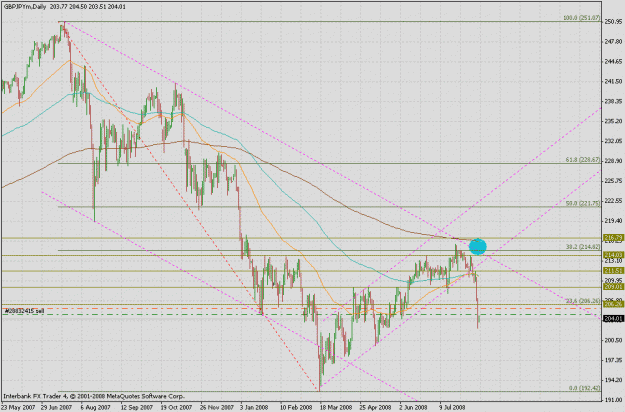The height and width of the screenshot is (412, 625).
Task: Click the Fibonacci label 23.6 (206.26)
Action: 583,301
